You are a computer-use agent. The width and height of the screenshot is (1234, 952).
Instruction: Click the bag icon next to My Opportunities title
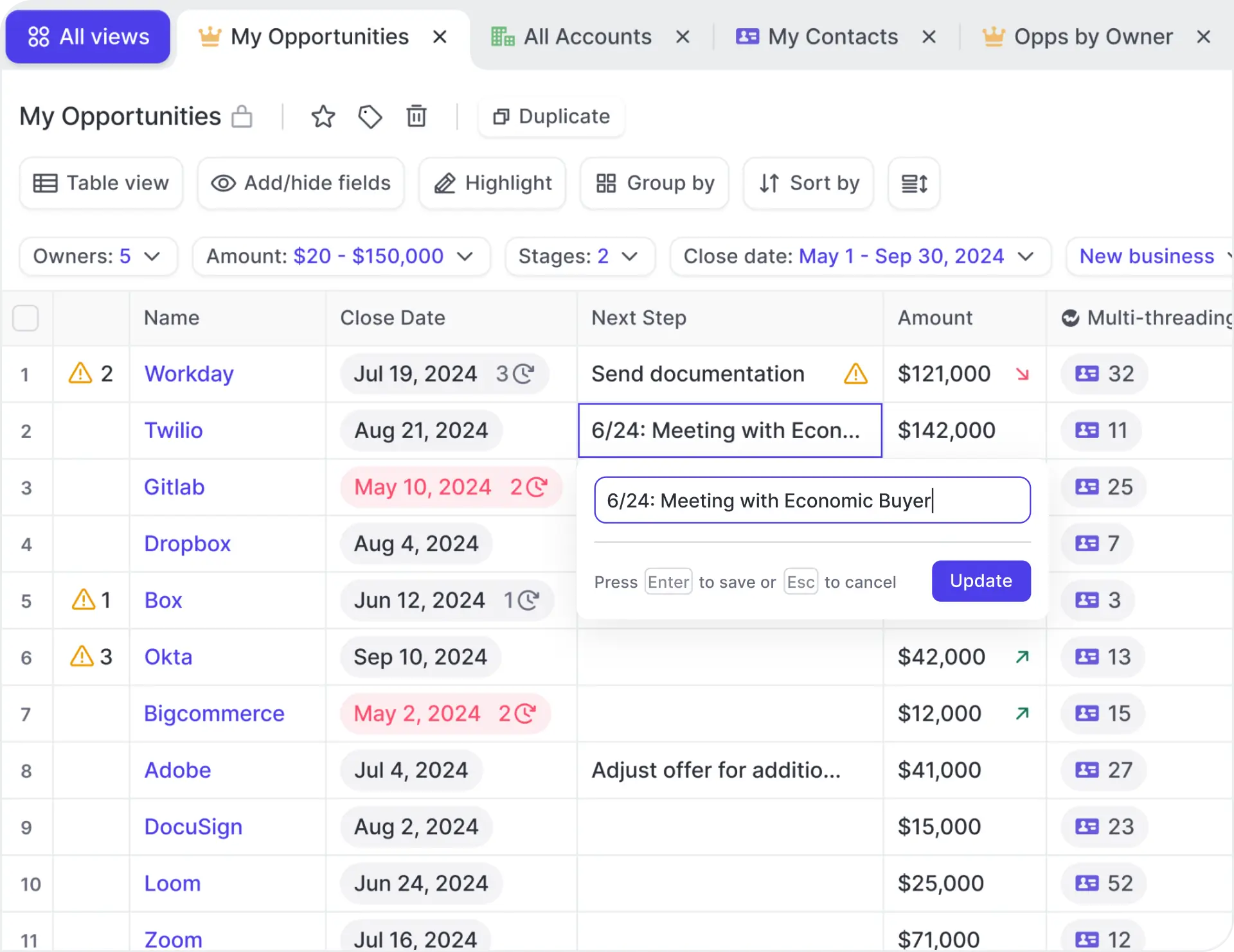coord(242,117)
